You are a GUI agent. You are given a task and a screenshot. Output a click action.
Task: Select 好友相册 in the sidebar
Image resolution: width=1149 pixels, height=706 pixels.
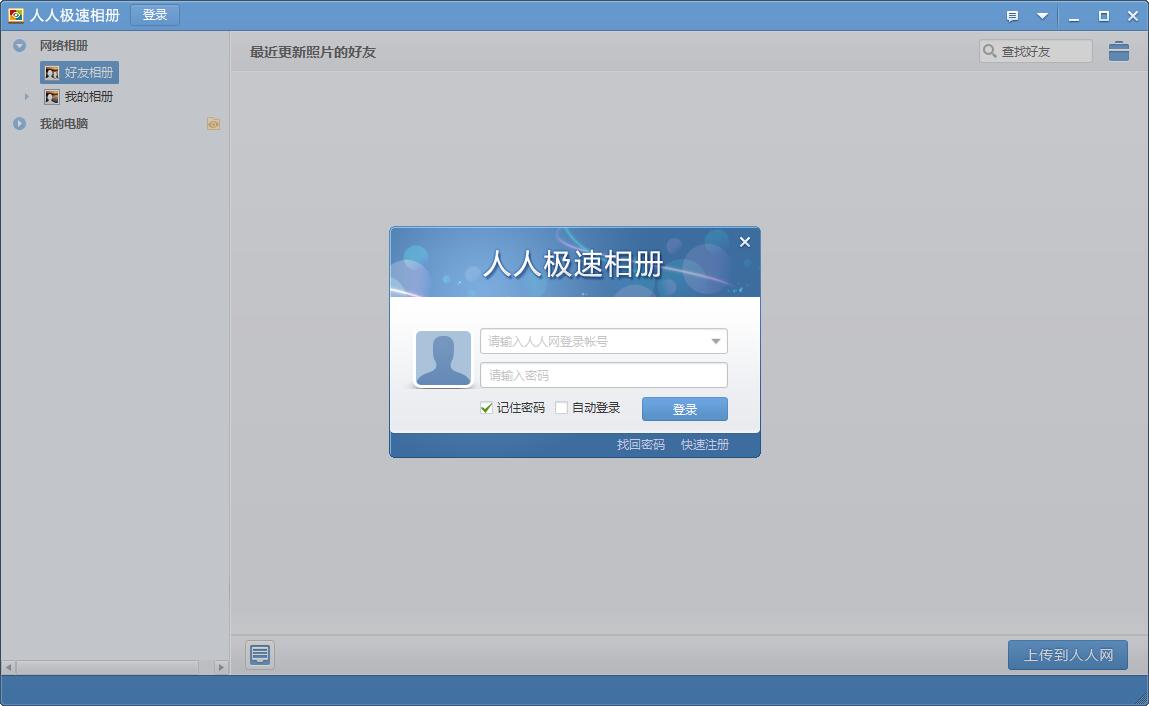pos(79,73)
